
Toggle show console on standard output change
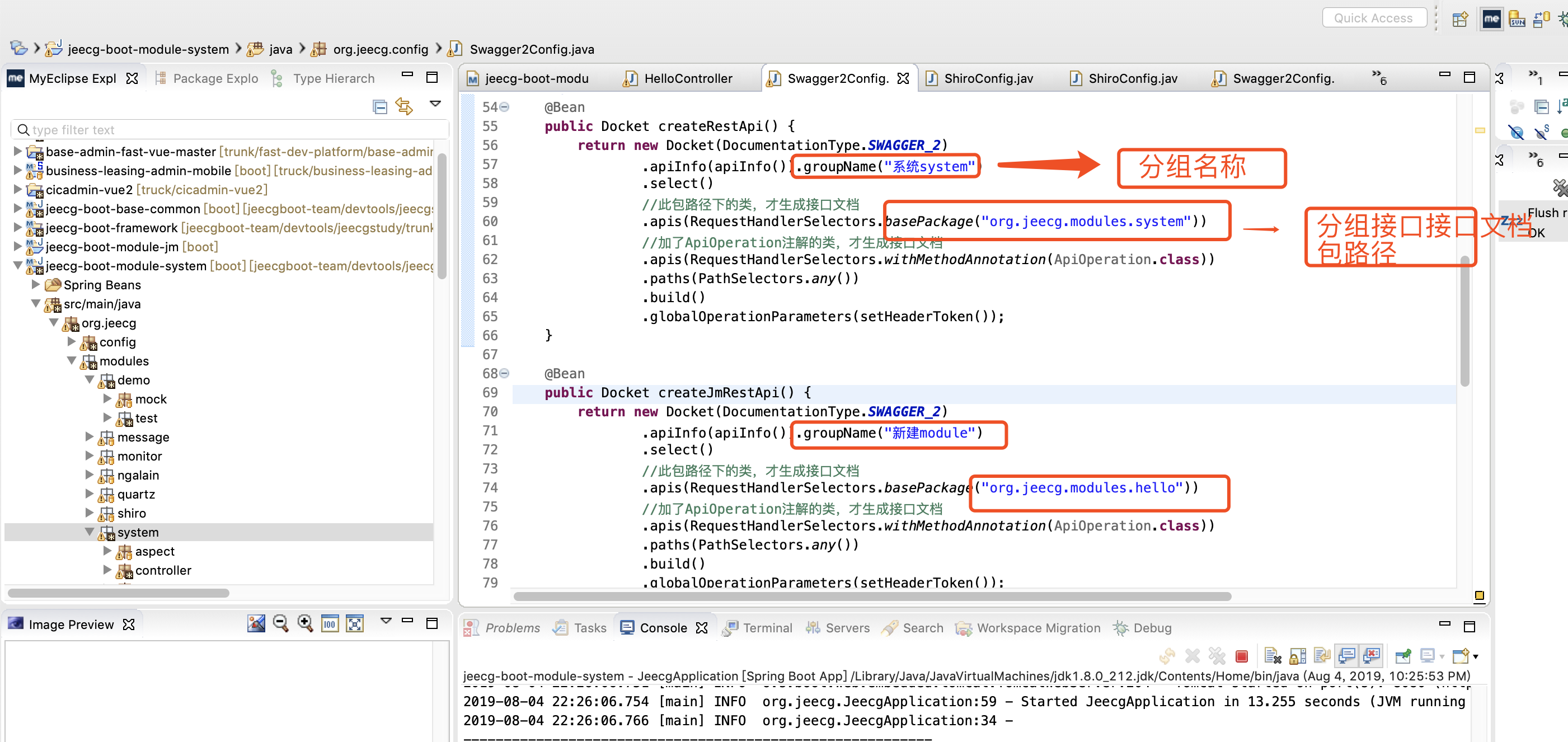point(1346,656)
